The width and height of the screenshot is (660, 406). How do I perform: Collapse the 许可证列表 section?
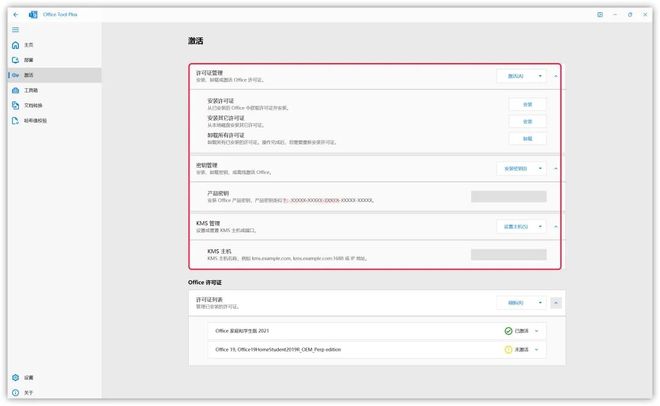pyautogui.click(x=556, y=303)
